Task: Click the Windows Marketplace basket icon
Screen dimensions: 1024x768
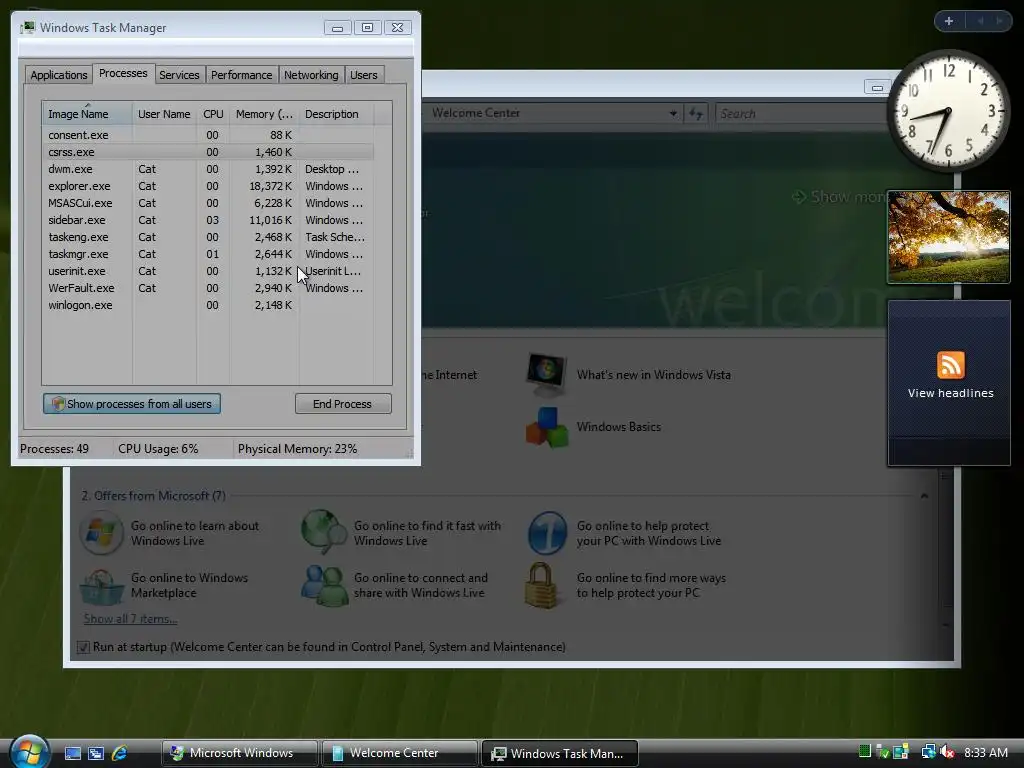Action: coord(101,586)
